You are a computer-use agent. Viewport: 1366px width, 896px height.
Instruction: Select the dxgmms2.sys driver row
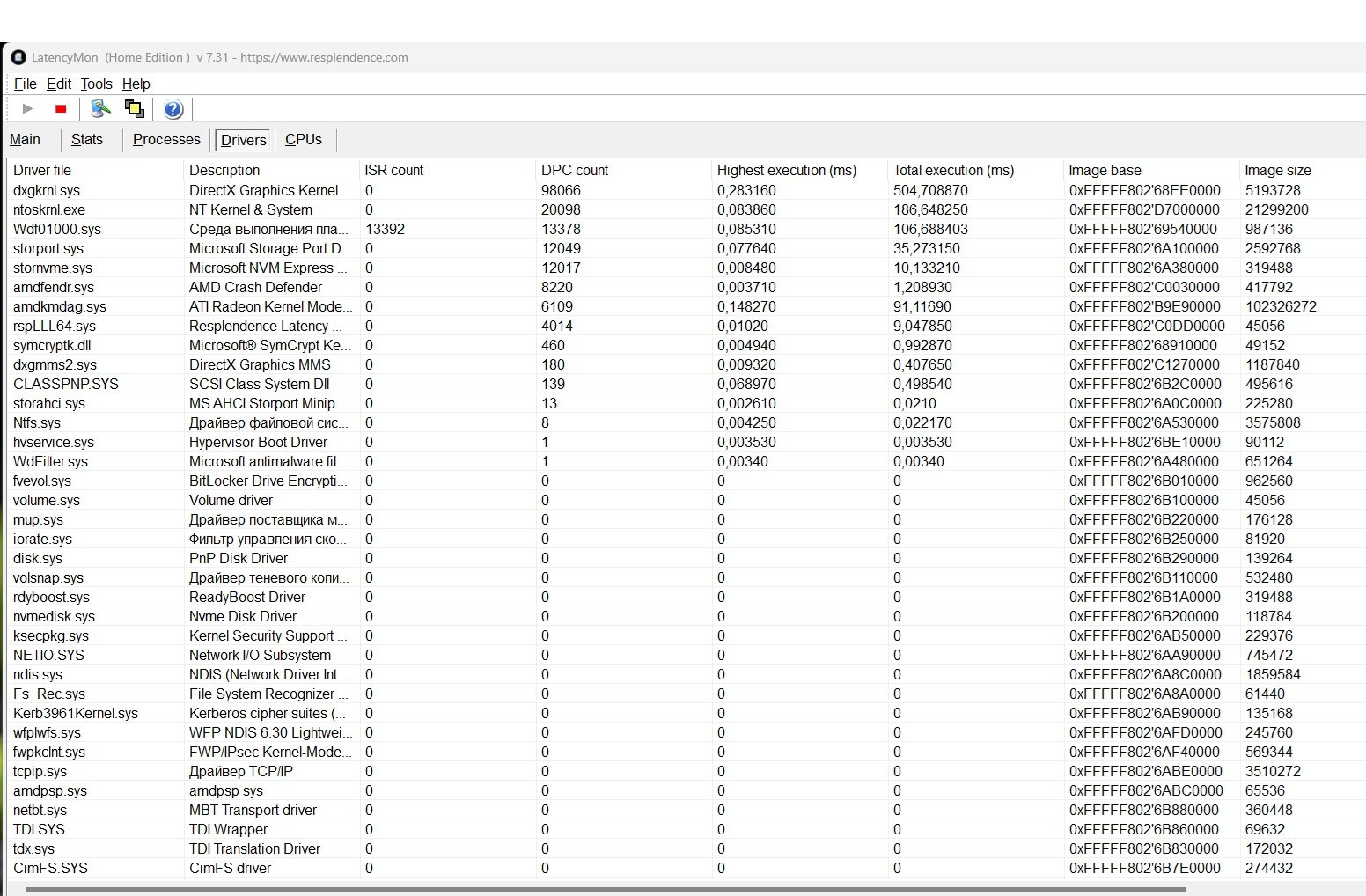click(687, 364)
